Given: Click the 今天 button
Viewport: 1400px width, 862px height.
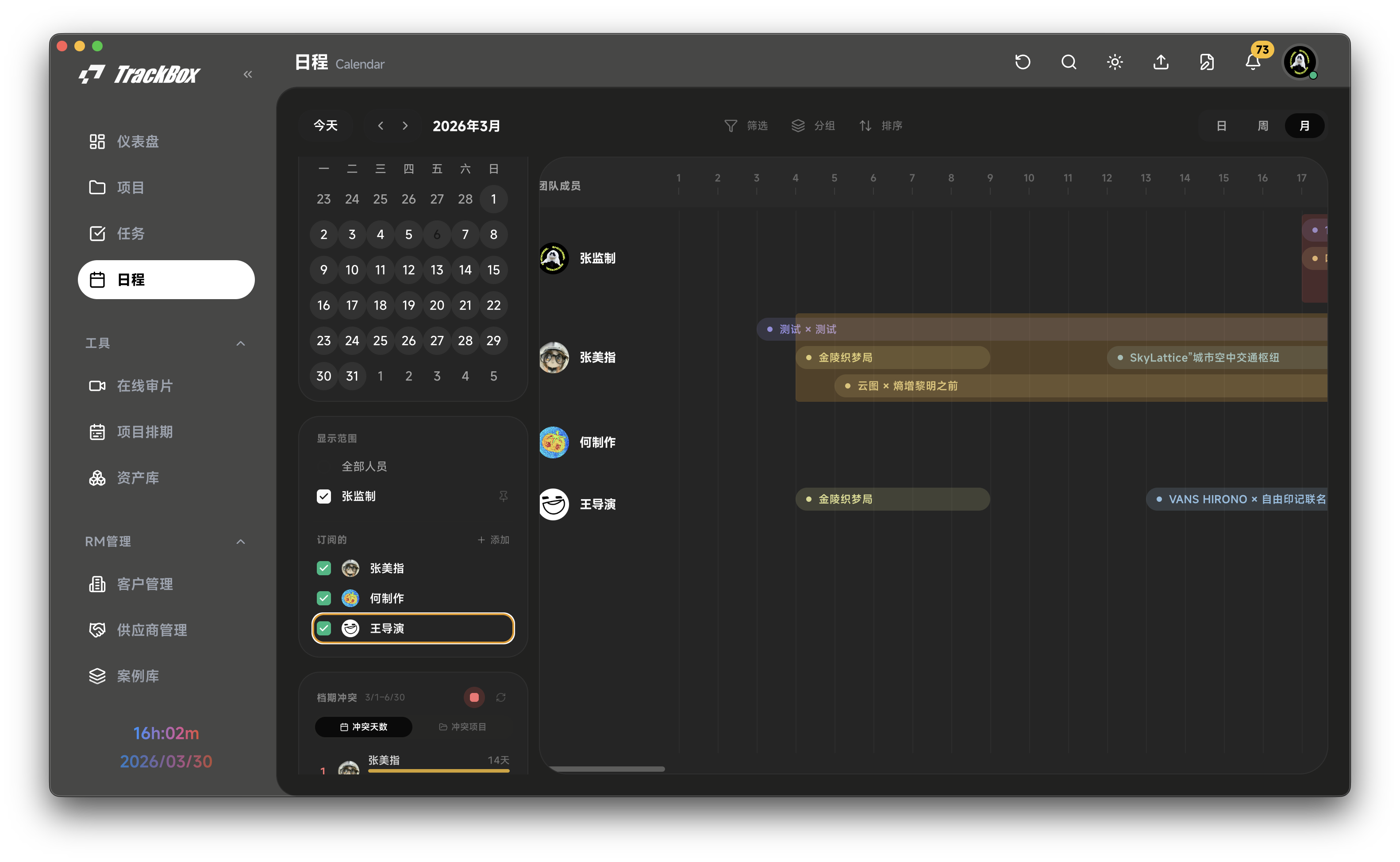Looking at the screenshot, I should point(326,125).
